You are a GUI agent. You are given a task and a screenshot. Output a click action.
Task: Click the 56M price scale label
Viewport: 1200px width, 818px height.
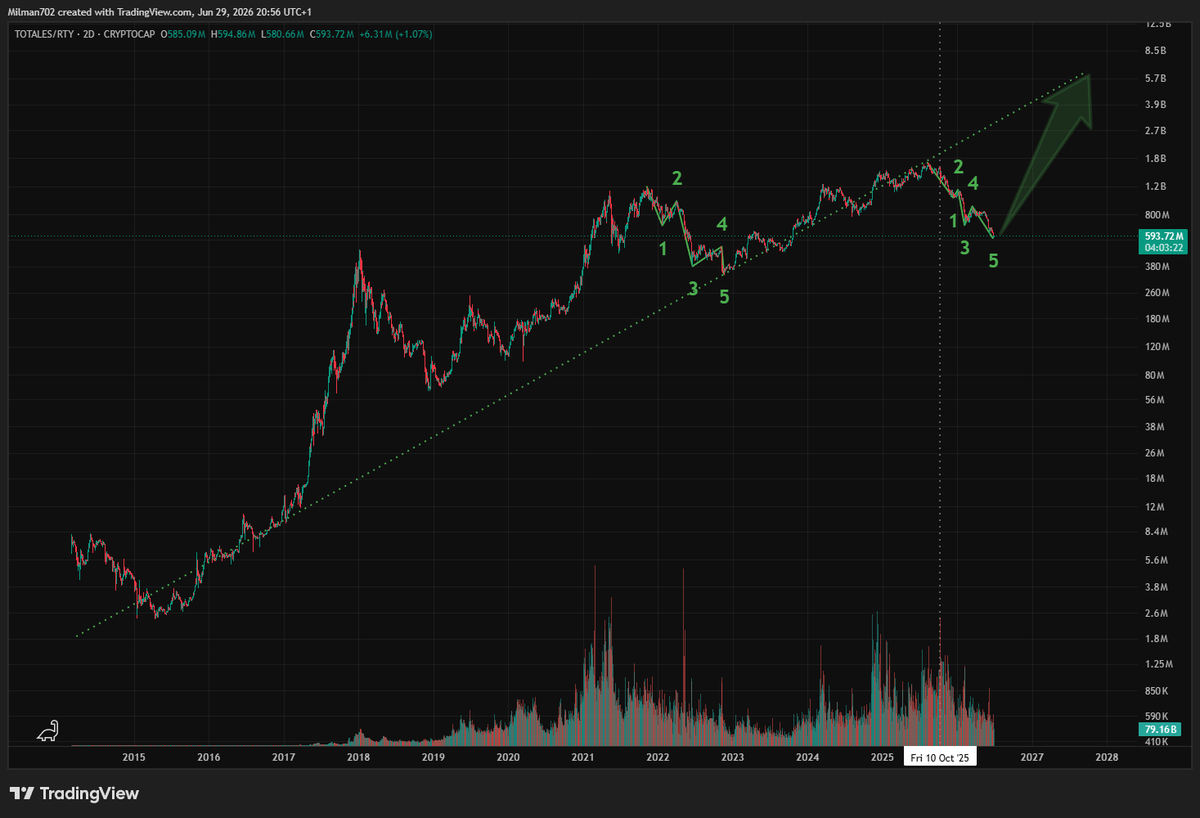pos(1153,400)
